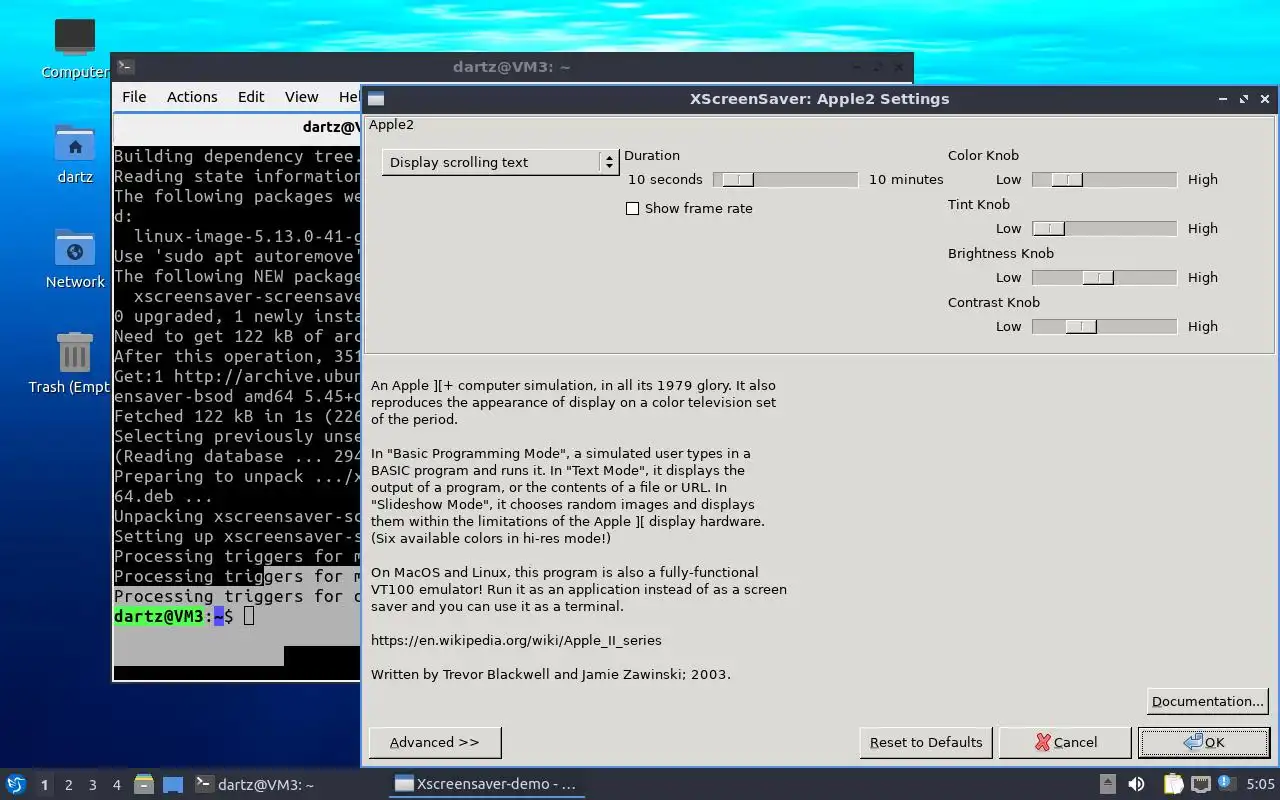Click the Wikipedia Apple_II_series URL text
Viewport: 1280px width, 800px height.
pos(516,640)
